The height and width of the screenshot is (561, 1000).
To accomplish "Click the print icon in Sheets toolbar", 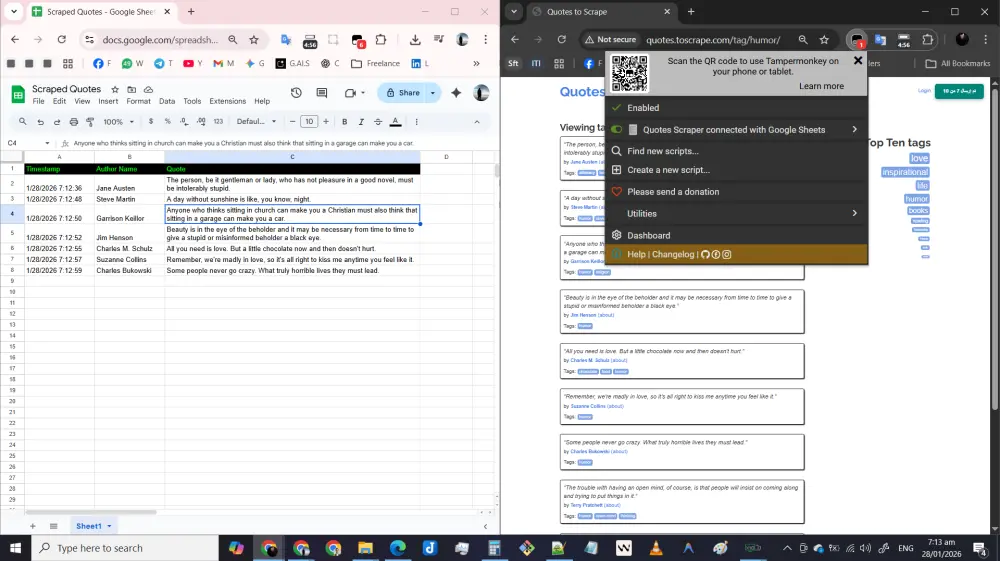I will point(72,122).
